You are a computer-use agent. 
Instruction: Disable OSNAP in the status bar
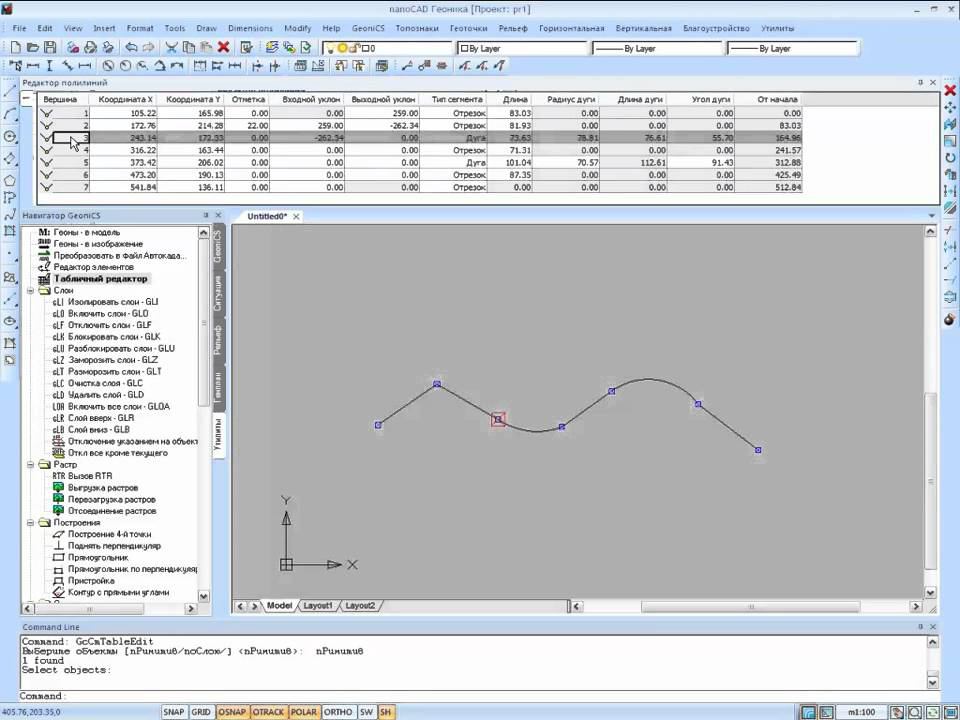tap(232, 712)
